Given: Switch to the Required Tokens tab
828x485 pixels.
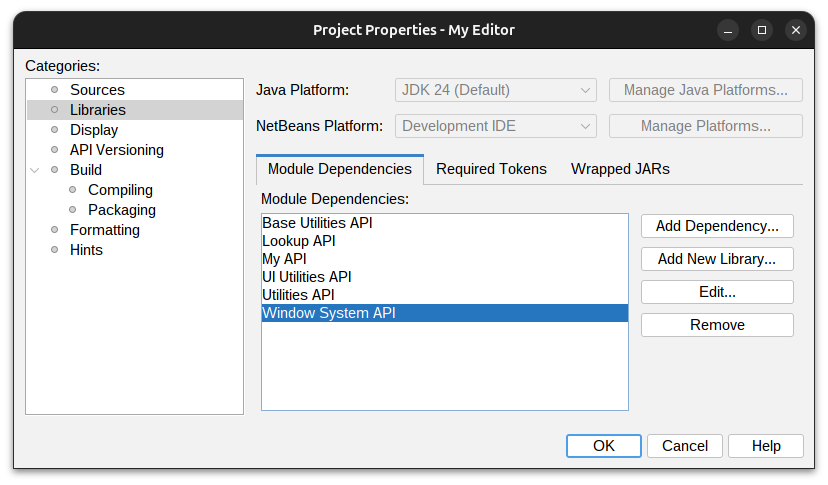Looking at the screenshot, I should [491, 169].
